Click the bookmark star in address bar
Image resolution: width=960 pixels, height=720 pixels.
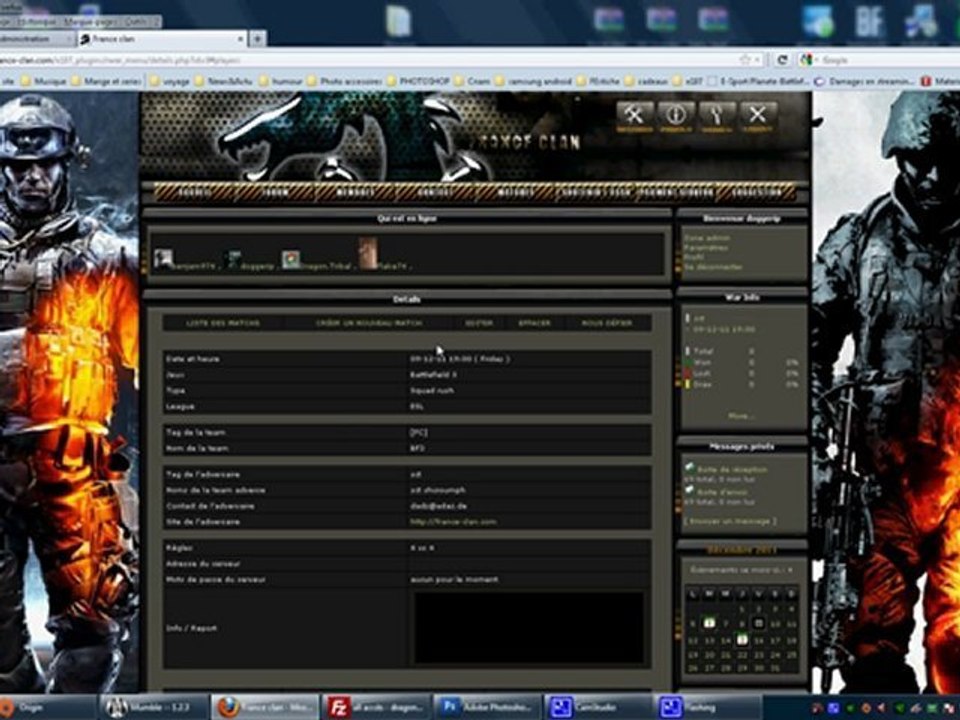point(745,60)
